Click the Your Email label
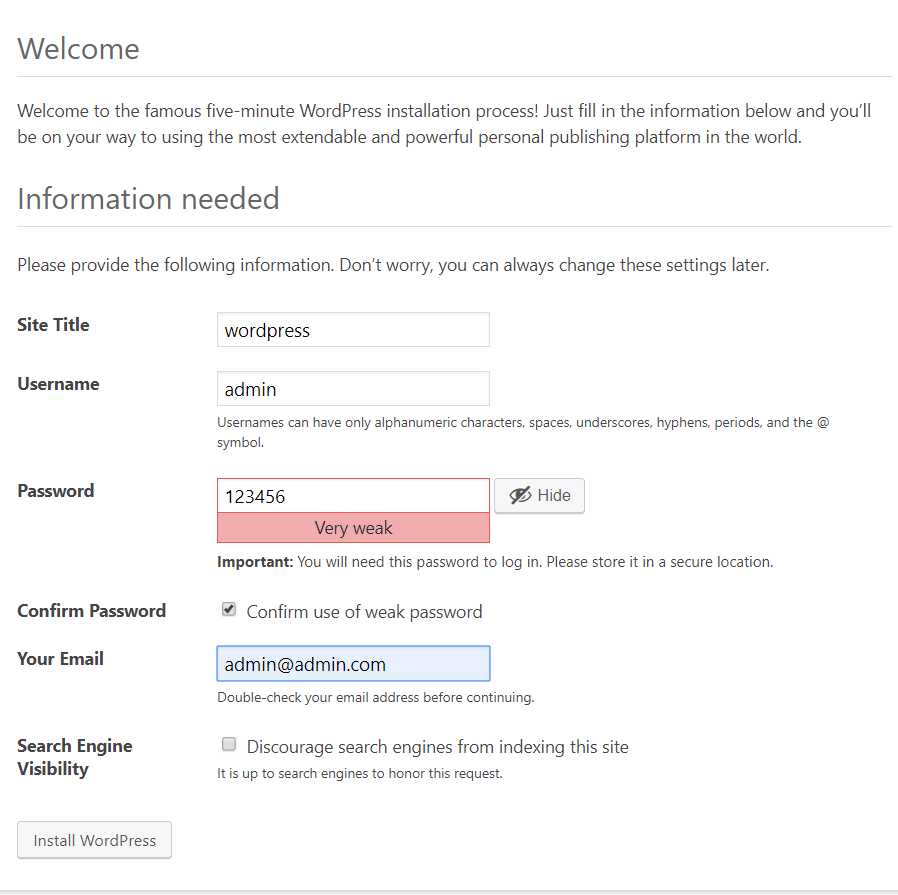The height and width of the screenshot is (895, 898). (x=60, y=659)
